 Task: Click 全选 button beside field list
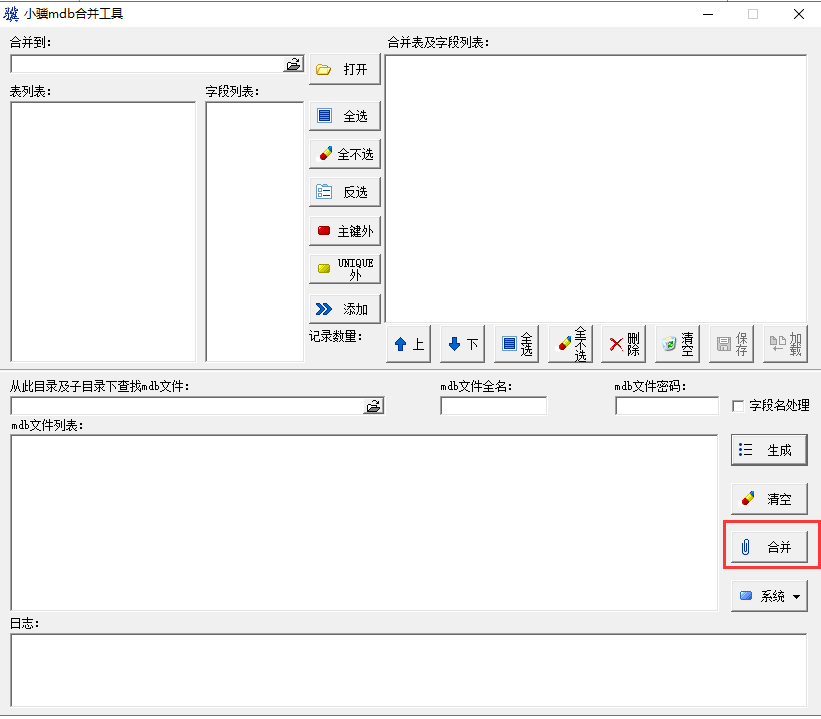pos(345,116)
